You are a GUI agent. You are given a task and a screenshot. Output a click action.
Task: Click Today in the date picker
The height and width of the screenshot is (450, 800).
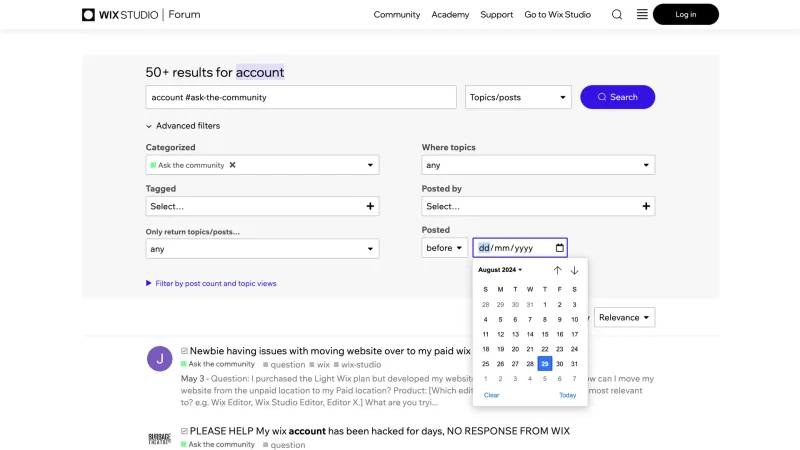tap(567, 395)
